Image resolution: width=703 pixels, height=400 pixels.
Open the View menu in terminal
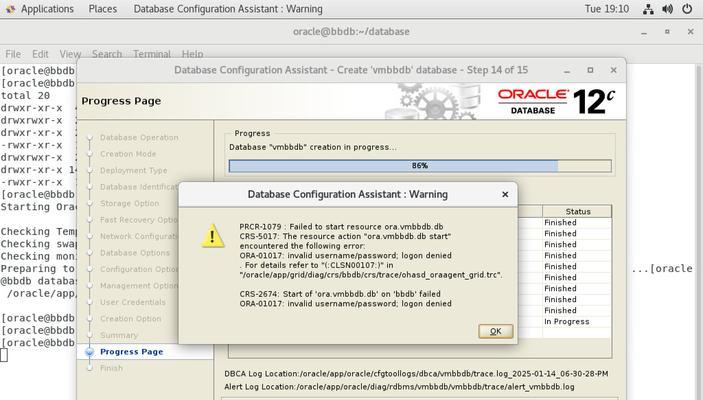coord(70,54)
